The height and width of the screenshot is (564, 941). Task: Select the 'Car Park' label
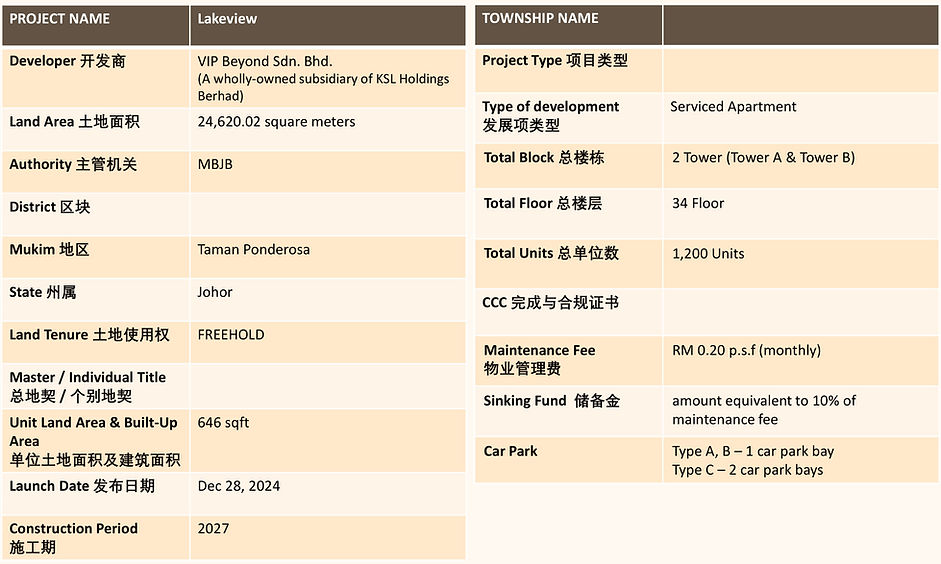coord(511,451)
